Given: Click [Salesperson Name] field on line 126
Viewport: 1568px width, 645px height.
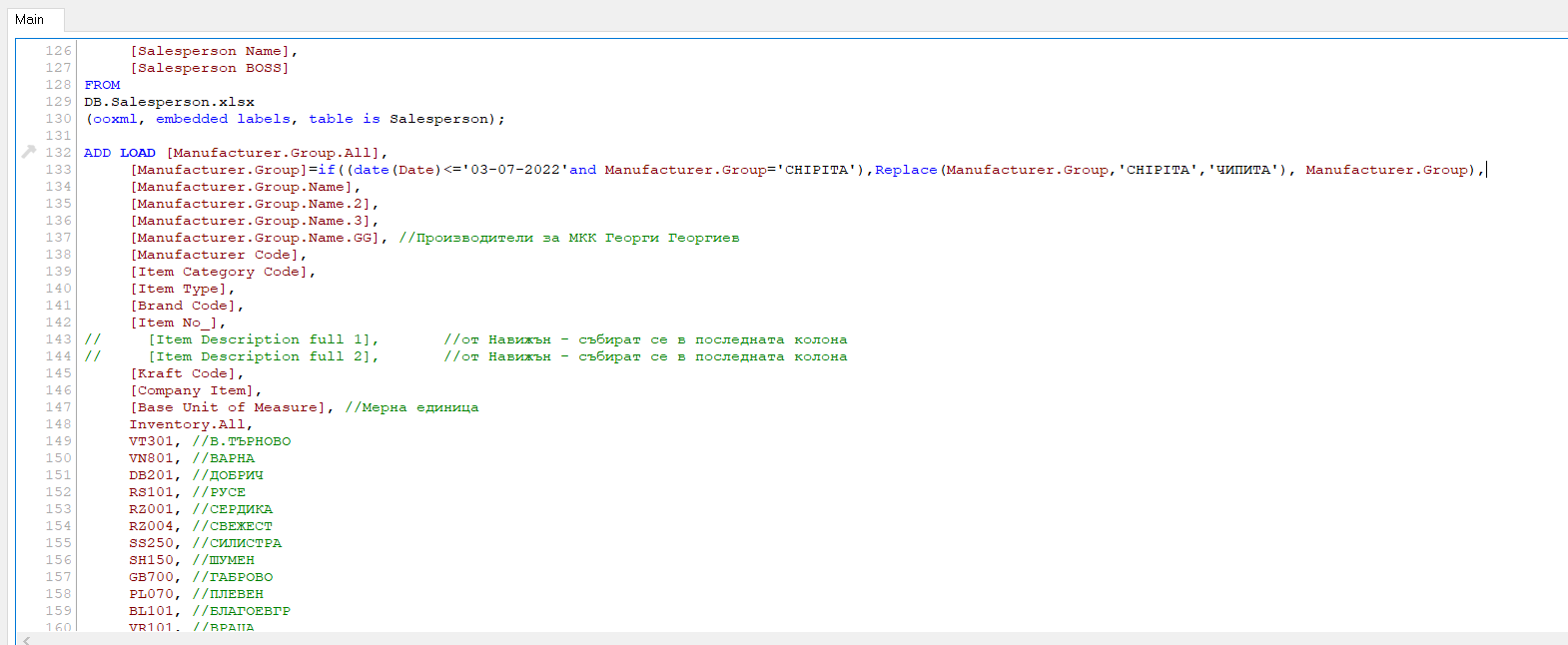Looking at the screenshot, I should point(210,51).
